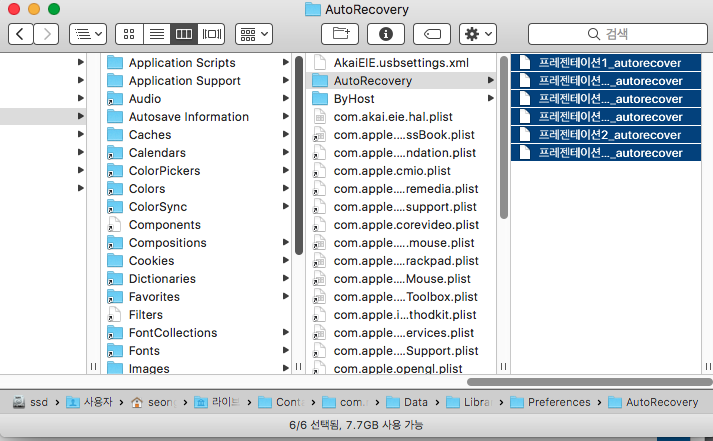Viewport: 713px width, 441px height.
Task: Click the edit tags button
Action: (432, 34)
